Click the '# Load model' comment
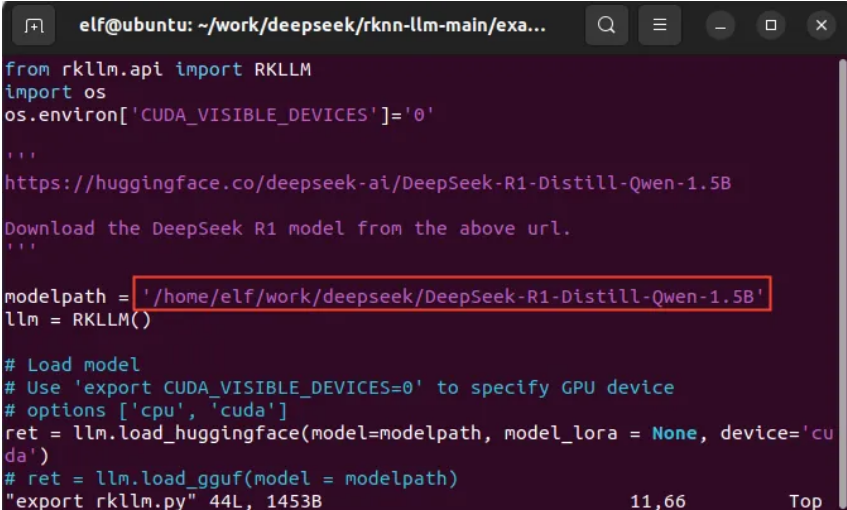847x510 pixels. (x=73, y=365)
